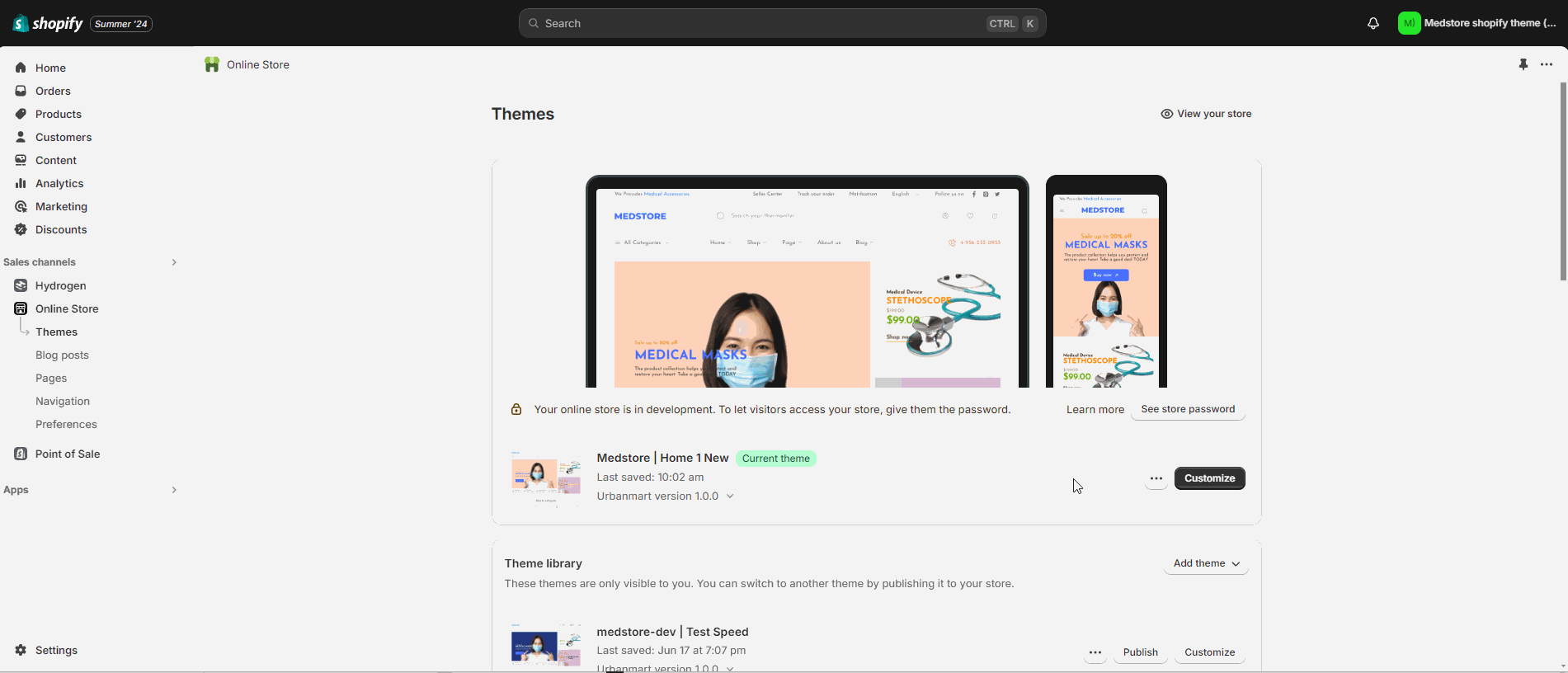
Task: Click the Products tag icon
Action: (x=21, y=114)
